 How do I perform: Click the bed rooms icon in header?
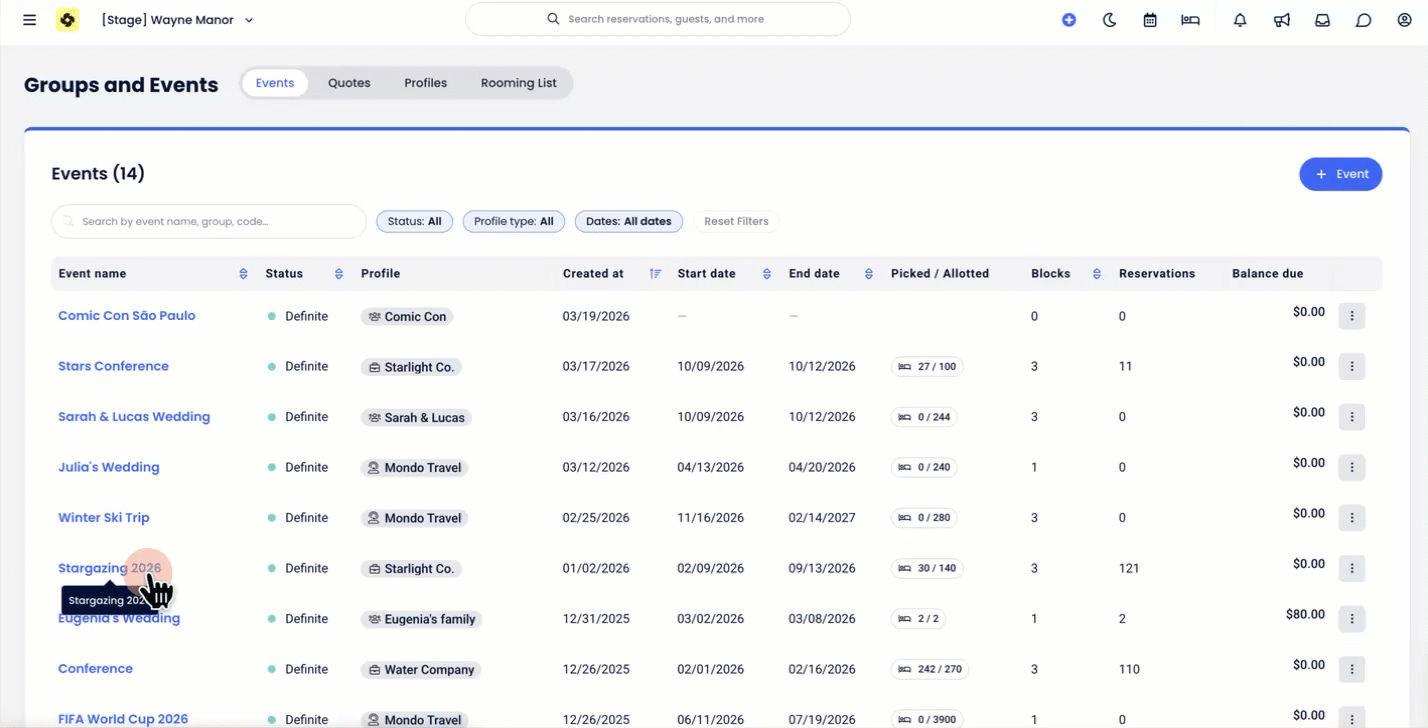[x=1190, y=20]
